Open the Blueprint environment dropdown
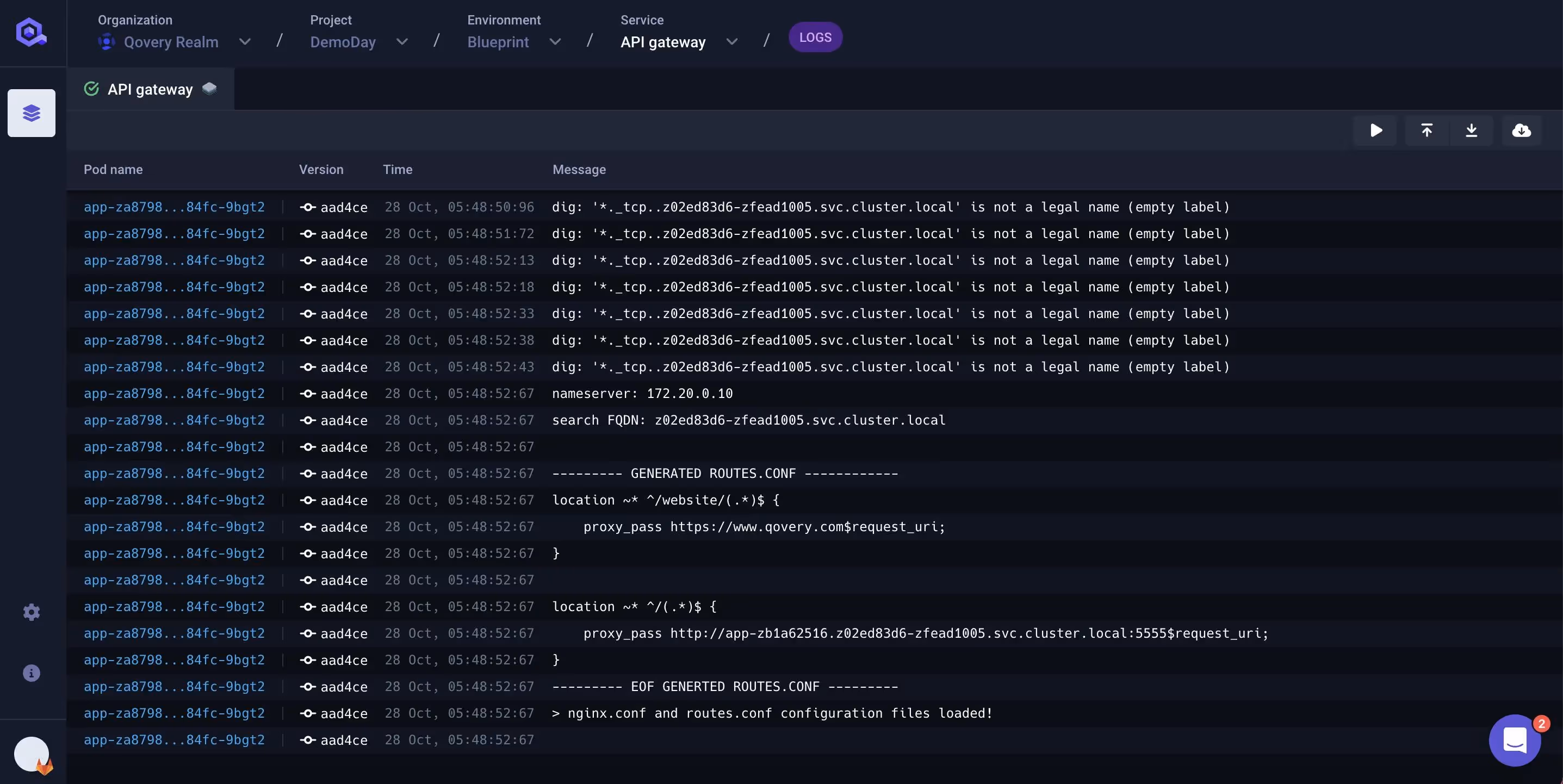The image size is (1563, 784). [x=555, y=42]
